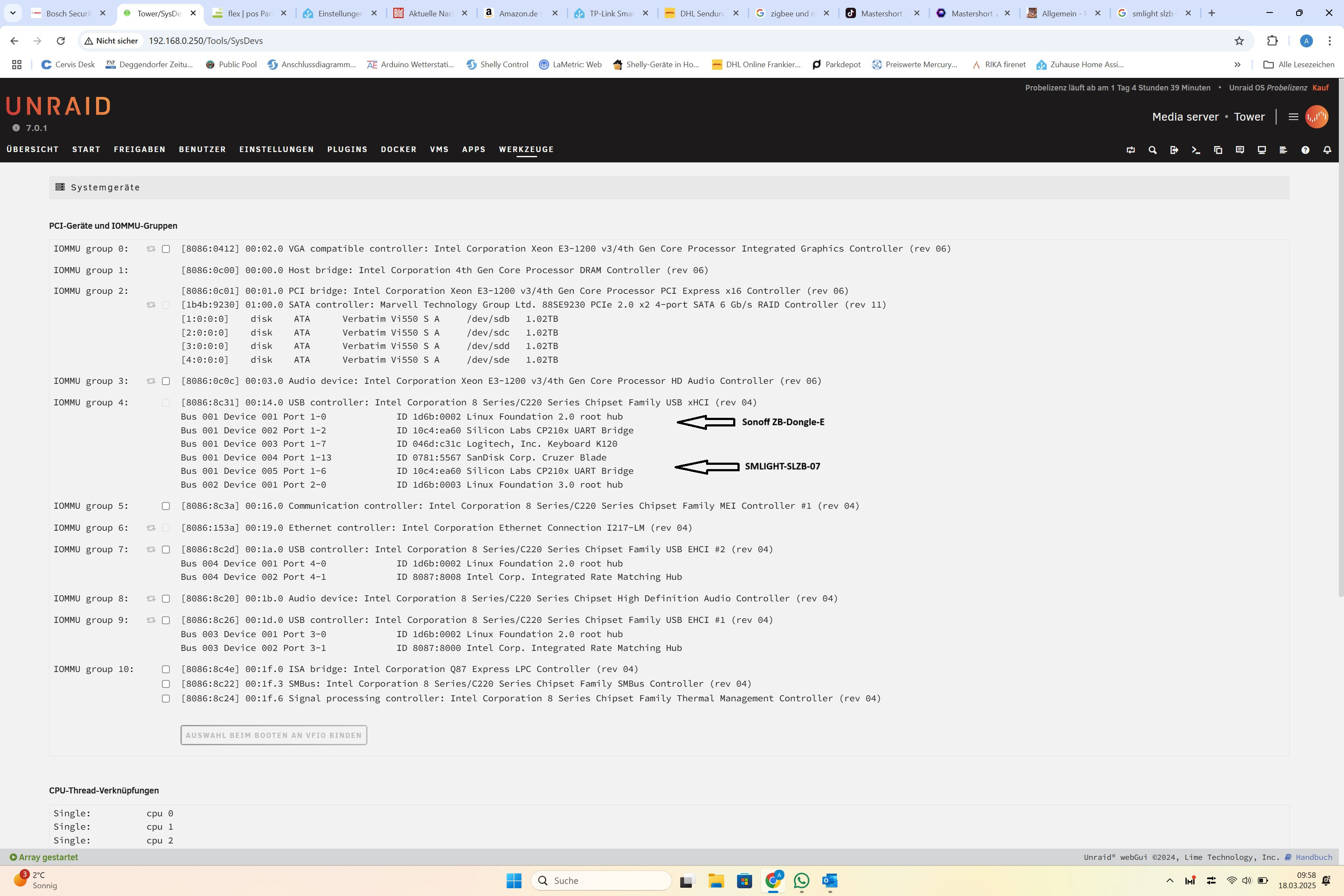Switch to the Amazon.de browser tab

519,13
